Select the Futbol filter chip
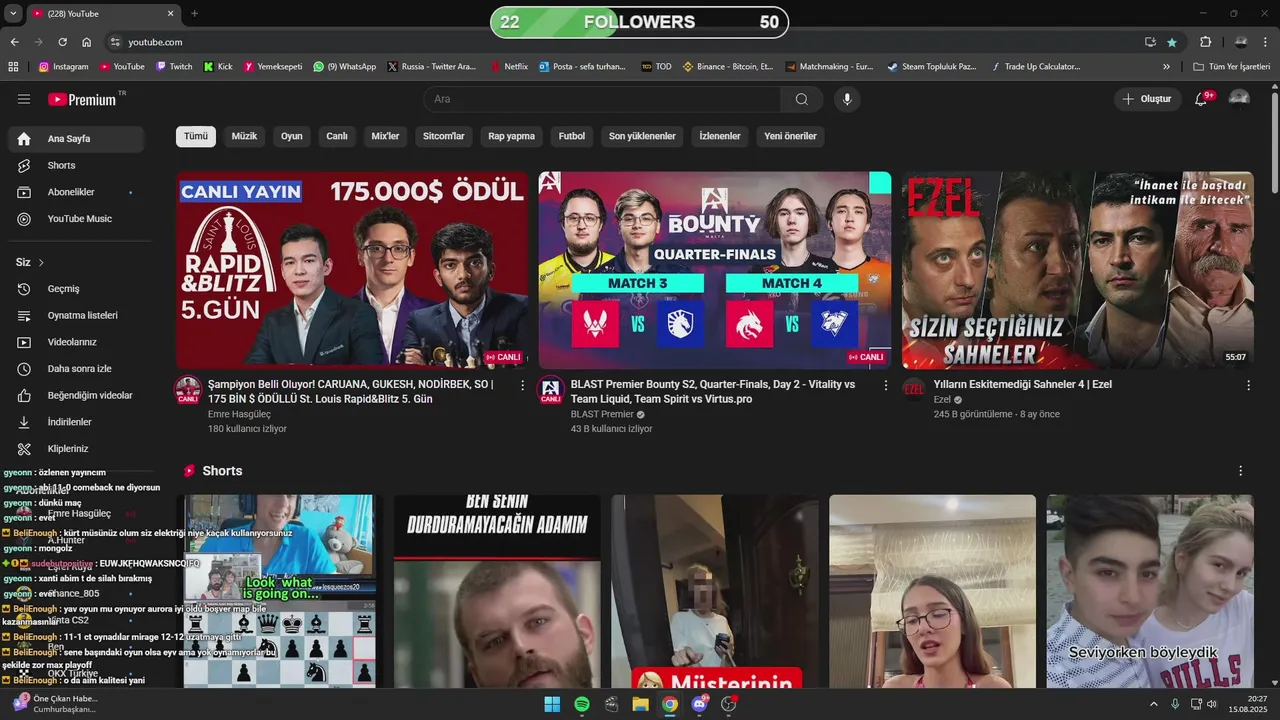Viewport: 1280px width, 720px height. click(x=572, y=136)
